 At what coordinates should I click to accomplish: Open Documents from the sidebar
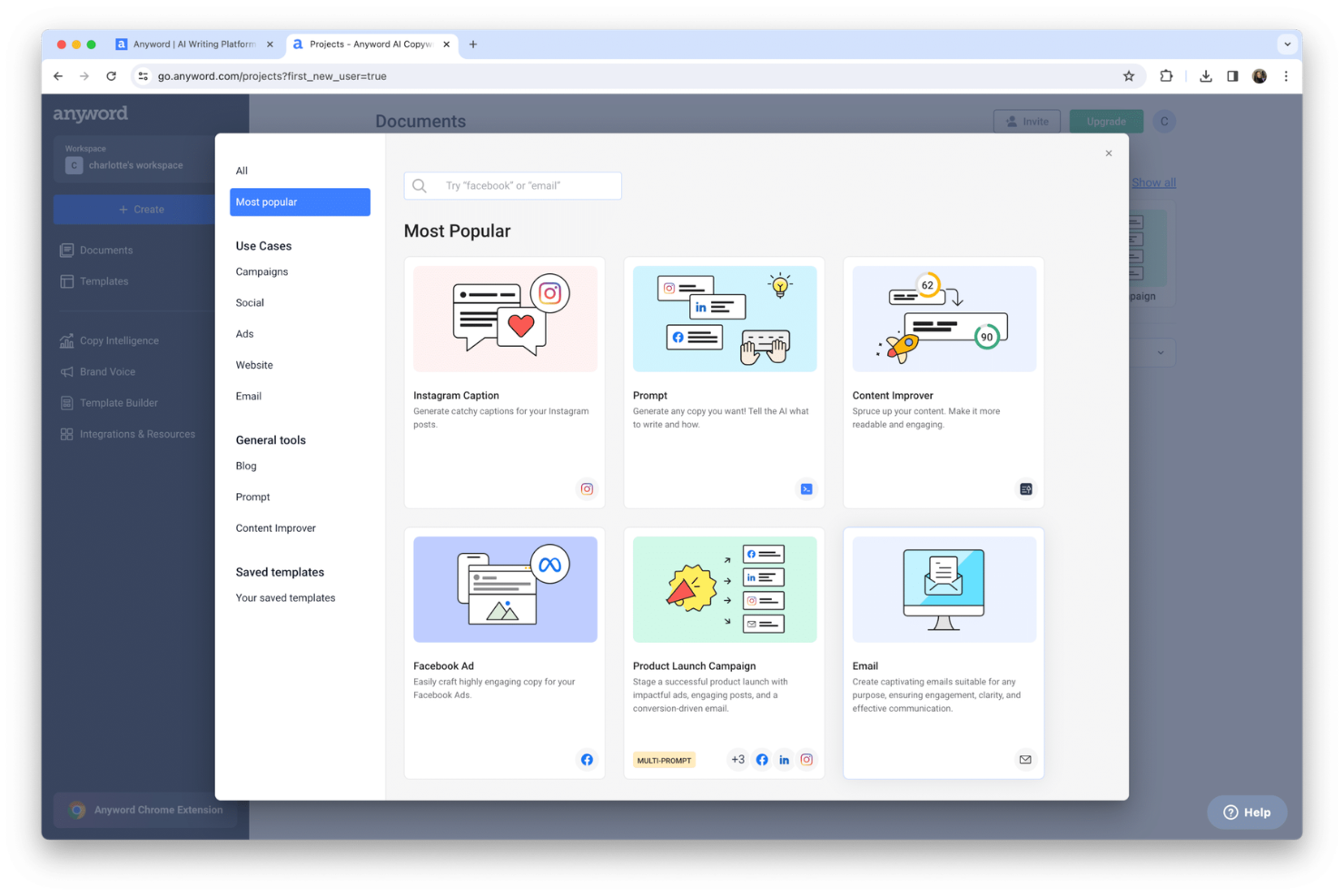tap(106, 250)
